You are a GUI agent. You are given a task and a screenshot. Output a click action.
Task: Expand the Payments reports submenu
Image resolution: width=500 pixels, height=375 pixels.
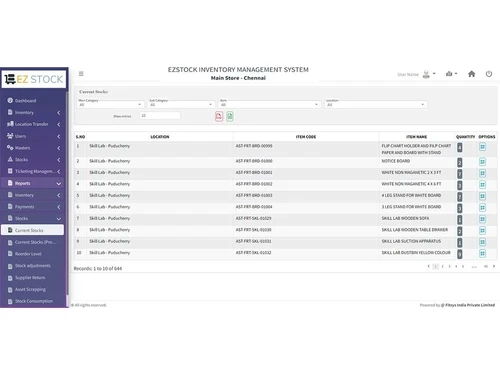pos(33,207)
